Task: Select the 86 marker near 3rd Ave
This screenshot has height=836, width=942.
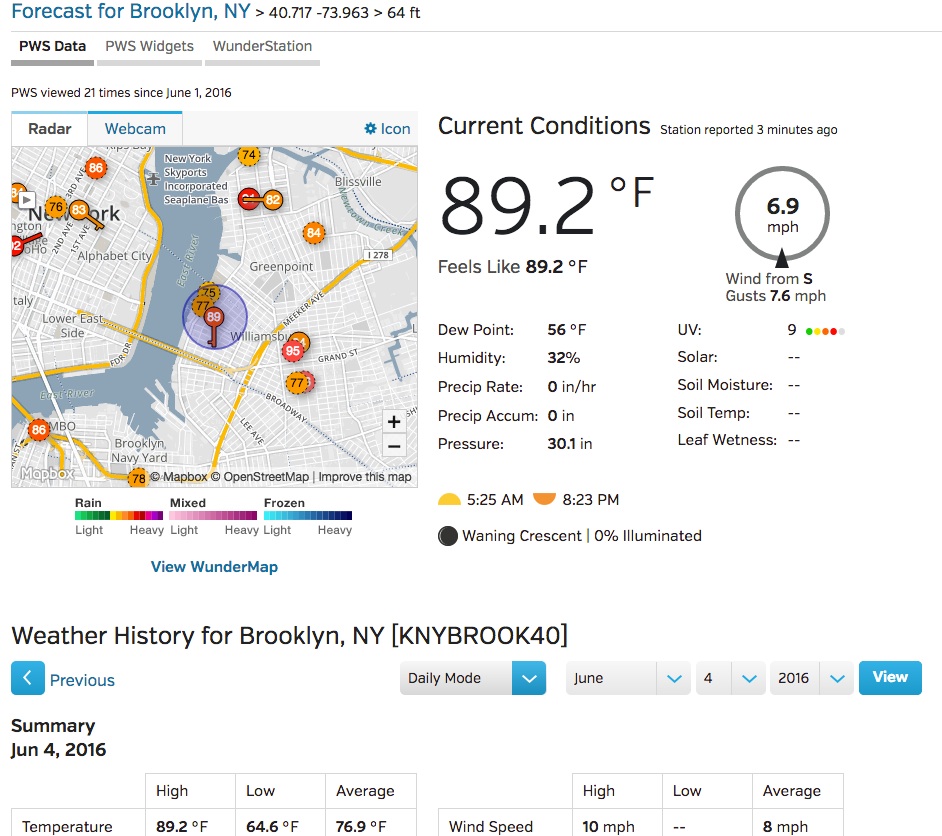Action: tap(96, 168)
